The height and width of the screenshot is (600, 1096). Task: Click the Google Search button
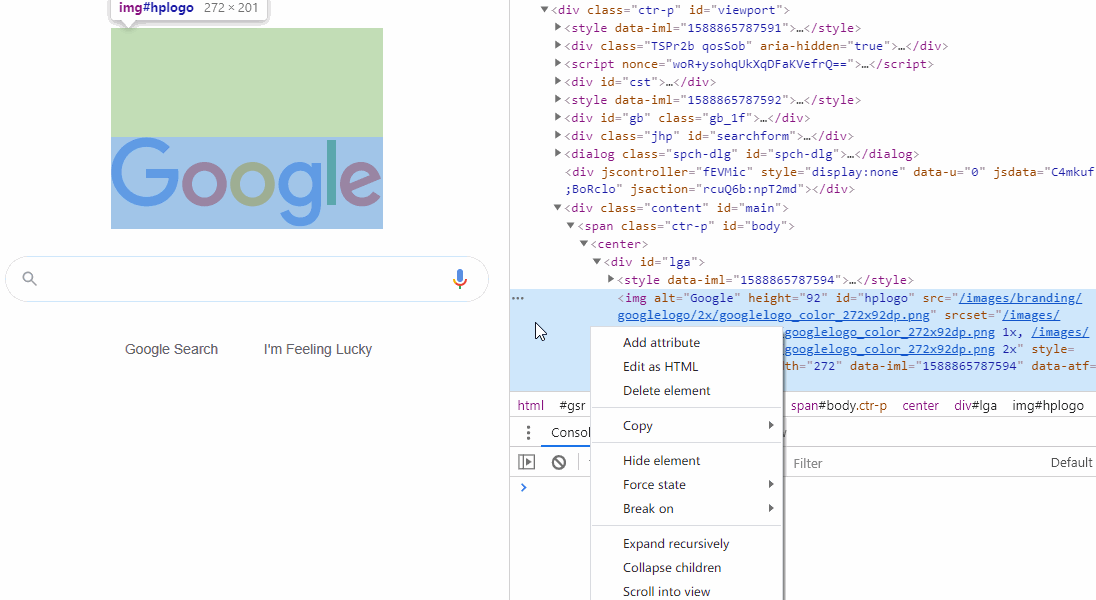(x=171, y=349)
